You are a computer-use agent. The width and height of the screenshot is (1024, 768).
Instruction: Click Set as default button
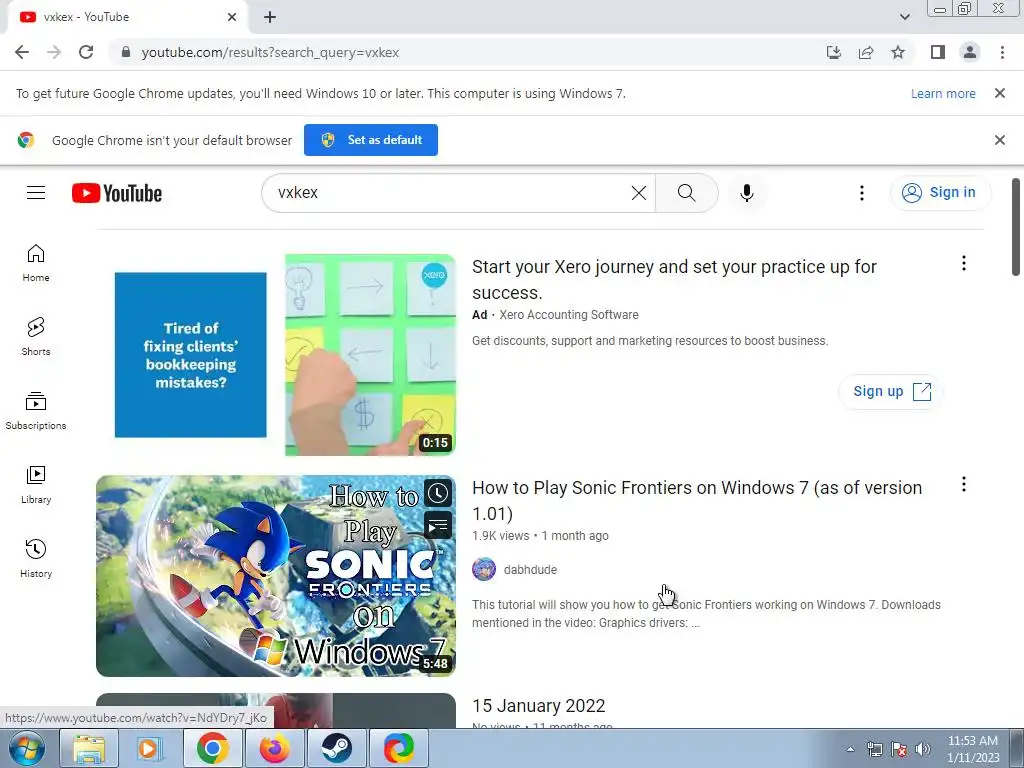pos(370,140)
